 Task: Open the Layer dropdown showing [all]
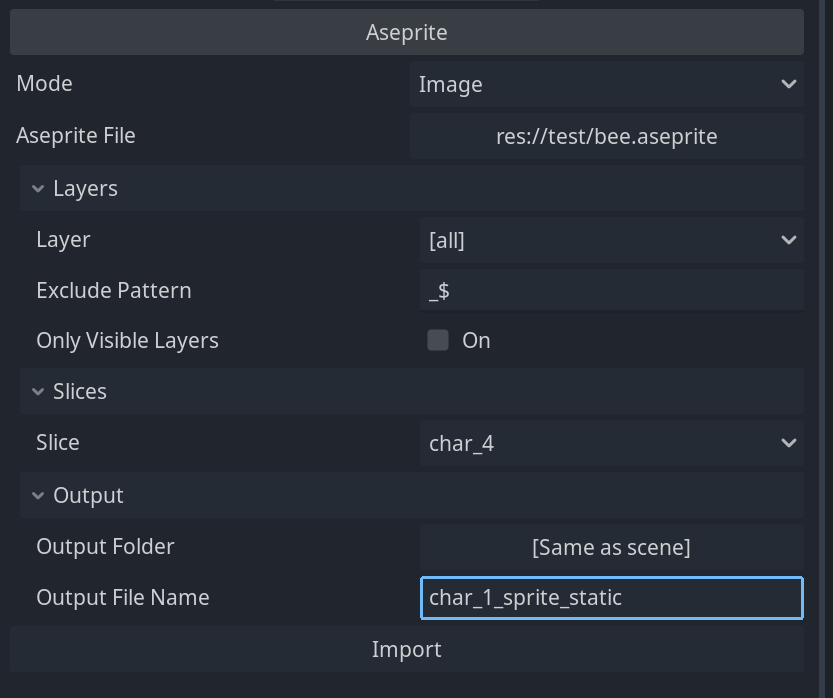coord(611,240)
